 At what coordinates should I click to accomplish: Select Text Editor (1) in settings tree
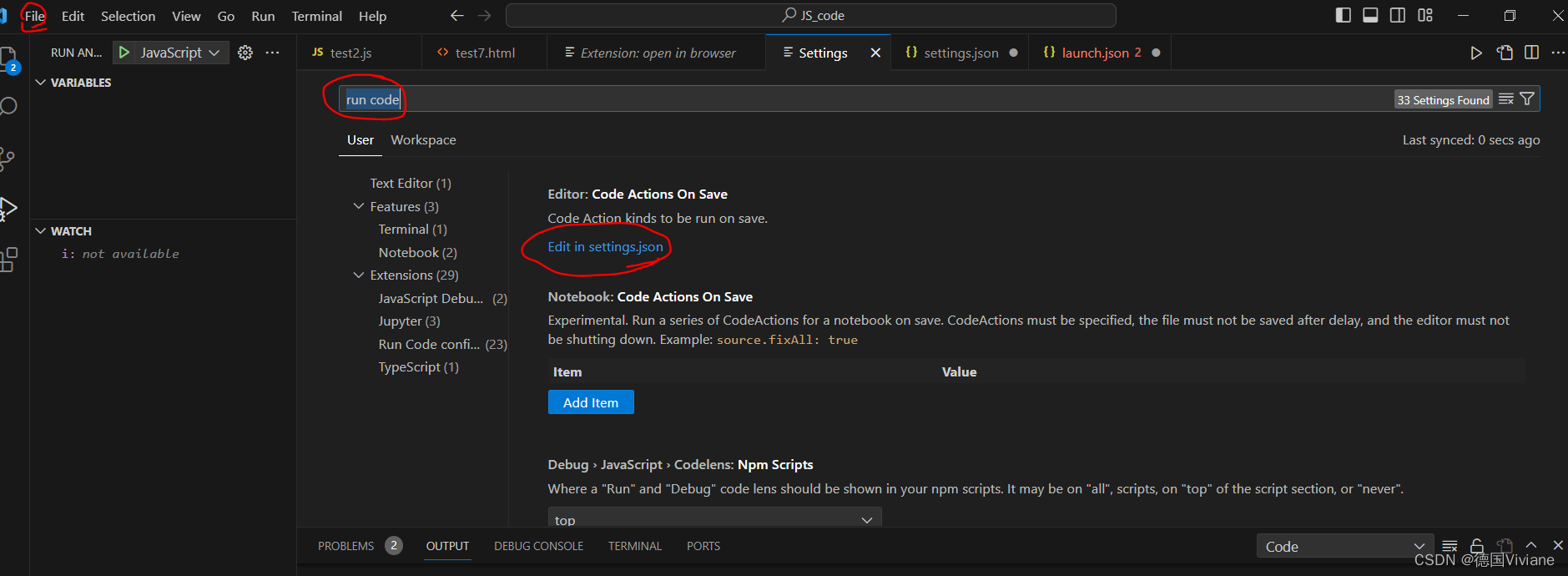click(411, 184)
